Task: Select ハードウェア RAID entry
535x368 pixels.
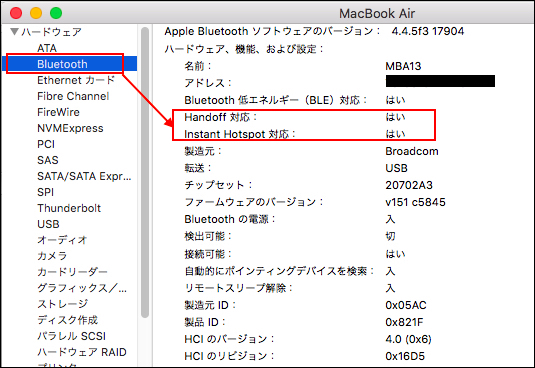Action: [82, 352]
